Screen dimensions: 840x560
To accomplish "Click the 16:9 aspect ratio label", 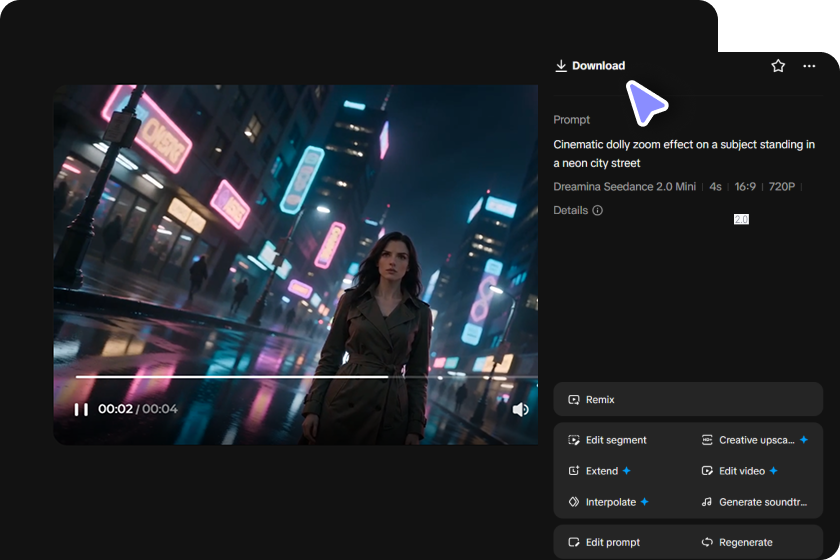I will [x=745, y=186].
